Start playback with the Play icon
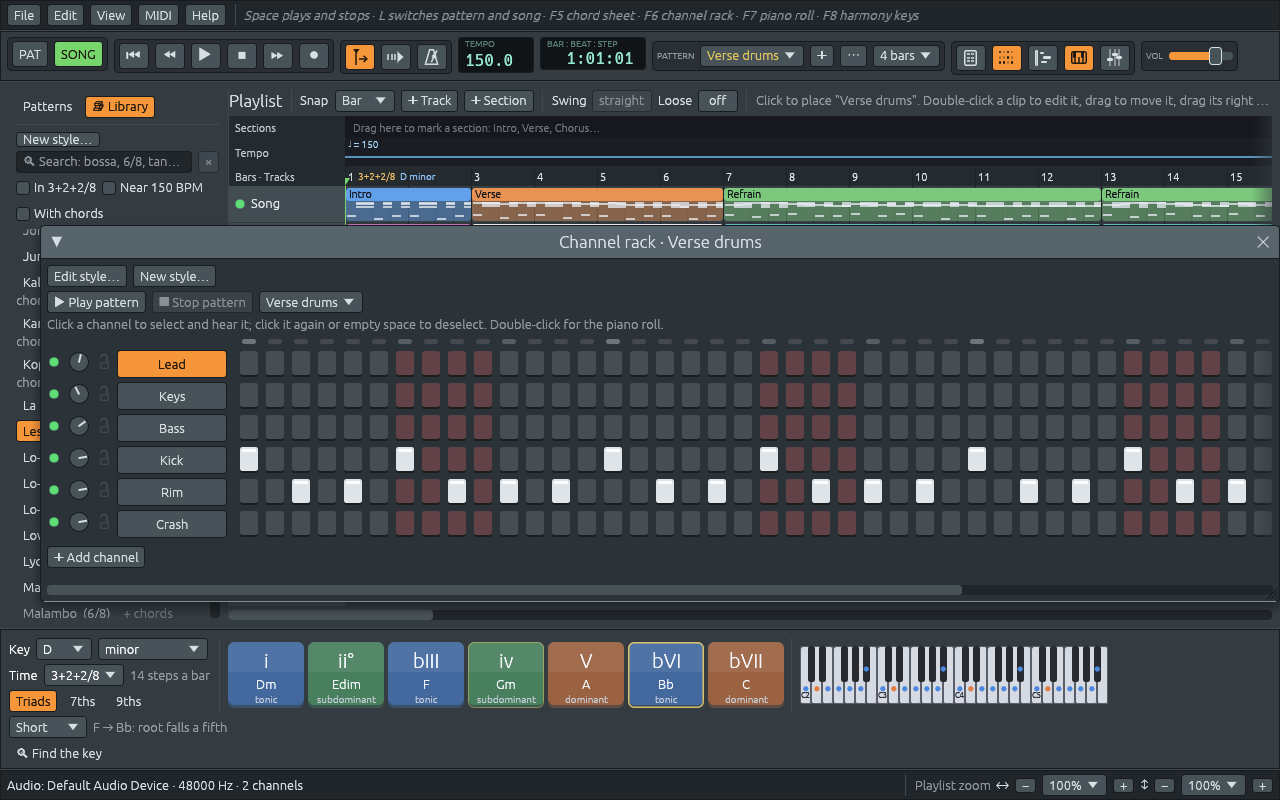This screenshot has height=800, width=1280. (205, 56)
